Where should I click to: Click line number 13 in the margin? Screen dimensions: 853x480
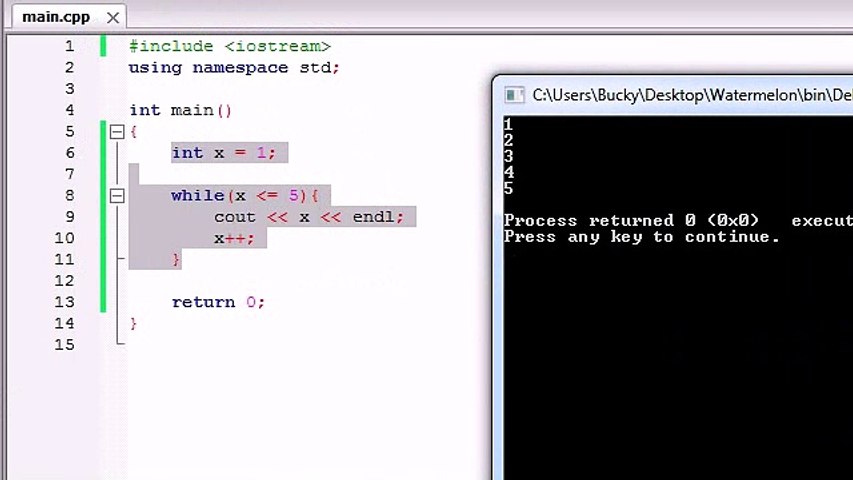(64, 302)
